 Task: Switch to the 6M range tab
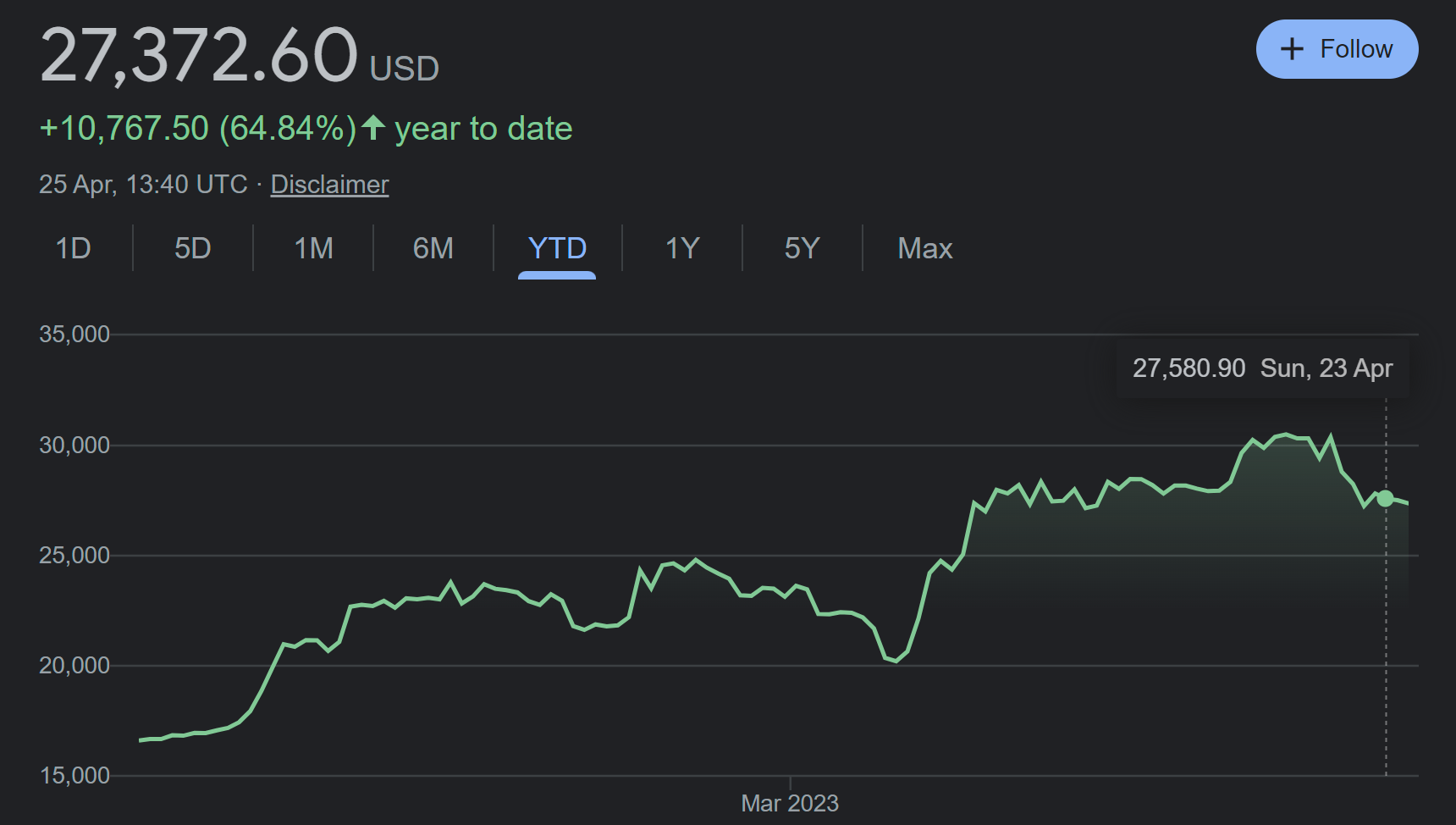(x=433, y=248)
